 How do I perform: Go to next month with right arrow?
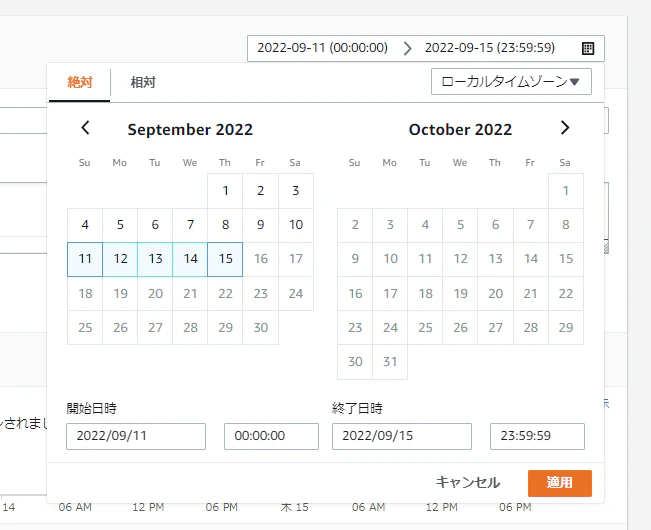[565, 127]
